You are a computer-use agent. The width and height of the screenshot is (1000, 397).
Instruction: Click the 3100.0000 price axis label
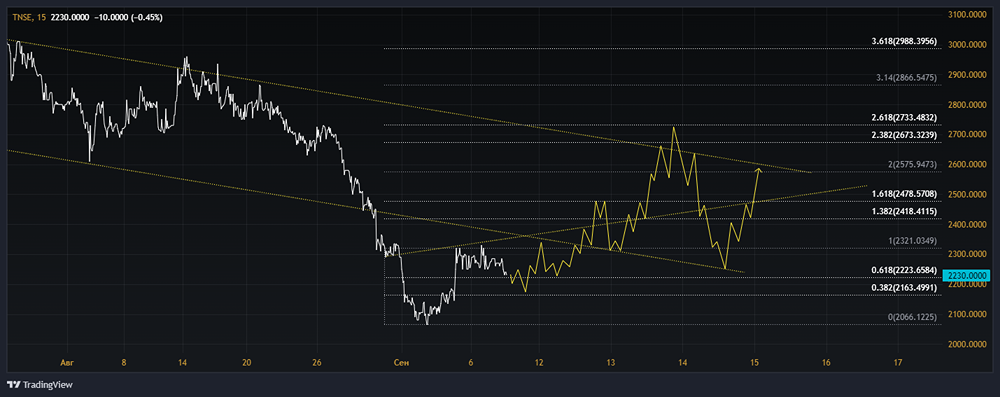[966, 14]
